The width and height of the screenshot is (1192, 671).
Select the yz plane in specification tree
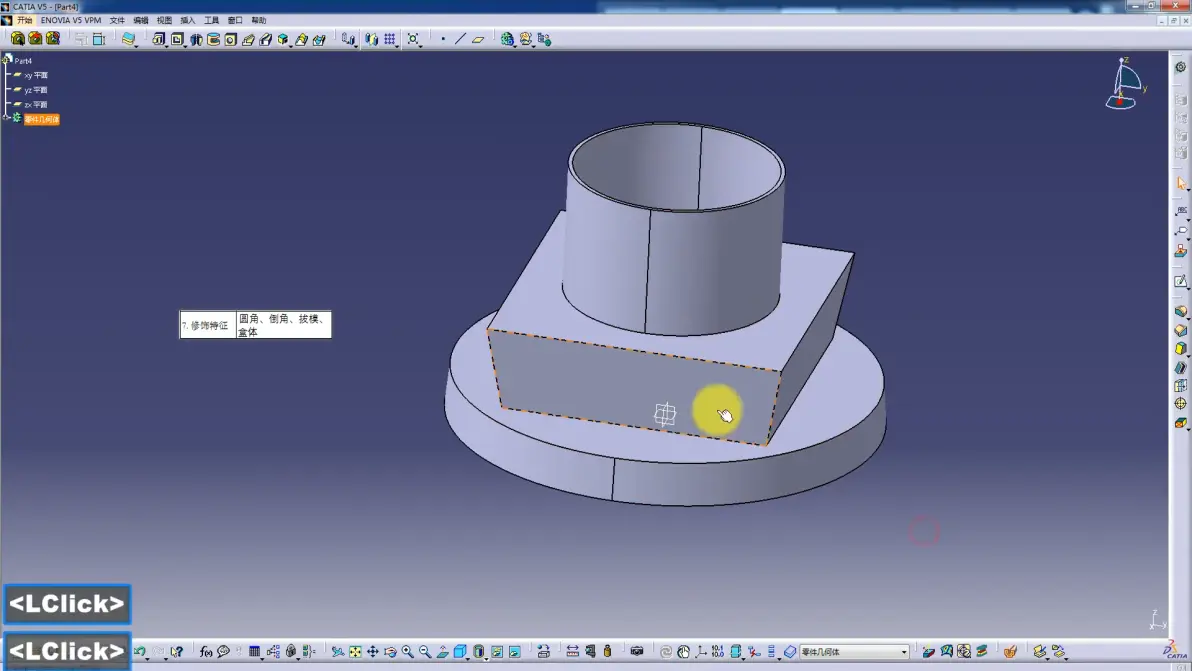point(36,90)
